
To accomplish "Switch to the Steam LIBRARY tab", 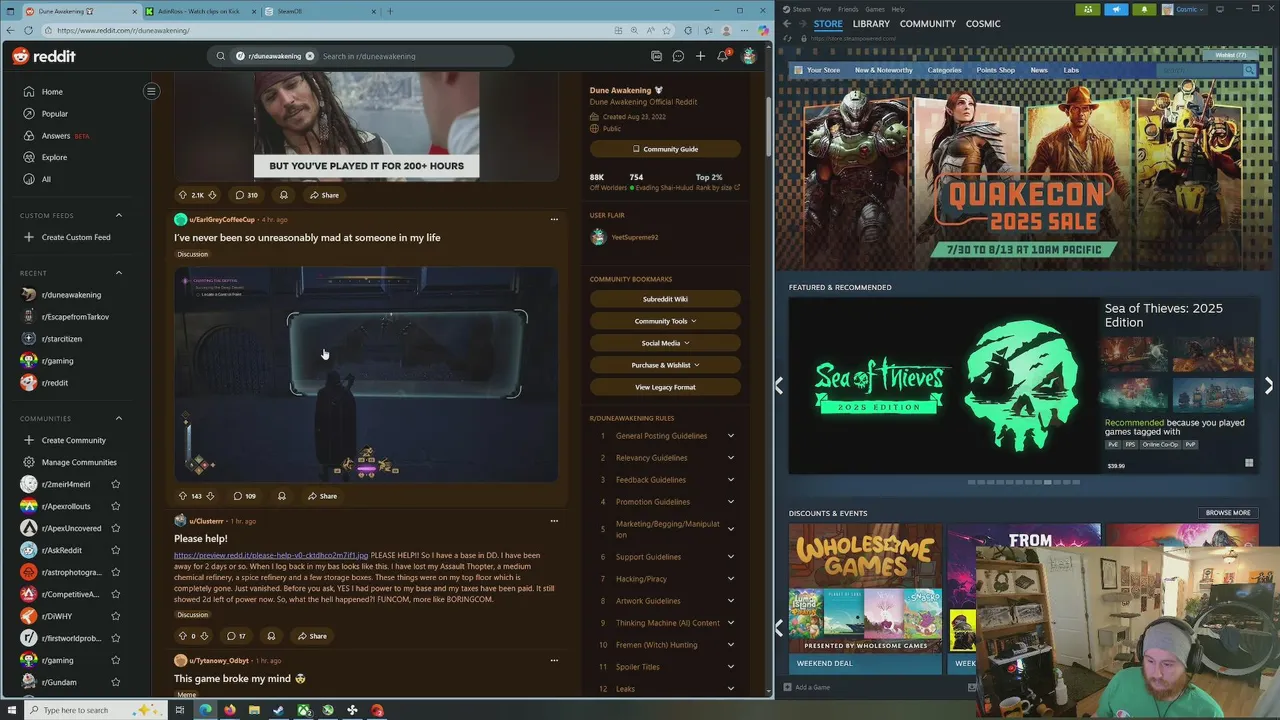I will 871,24.
